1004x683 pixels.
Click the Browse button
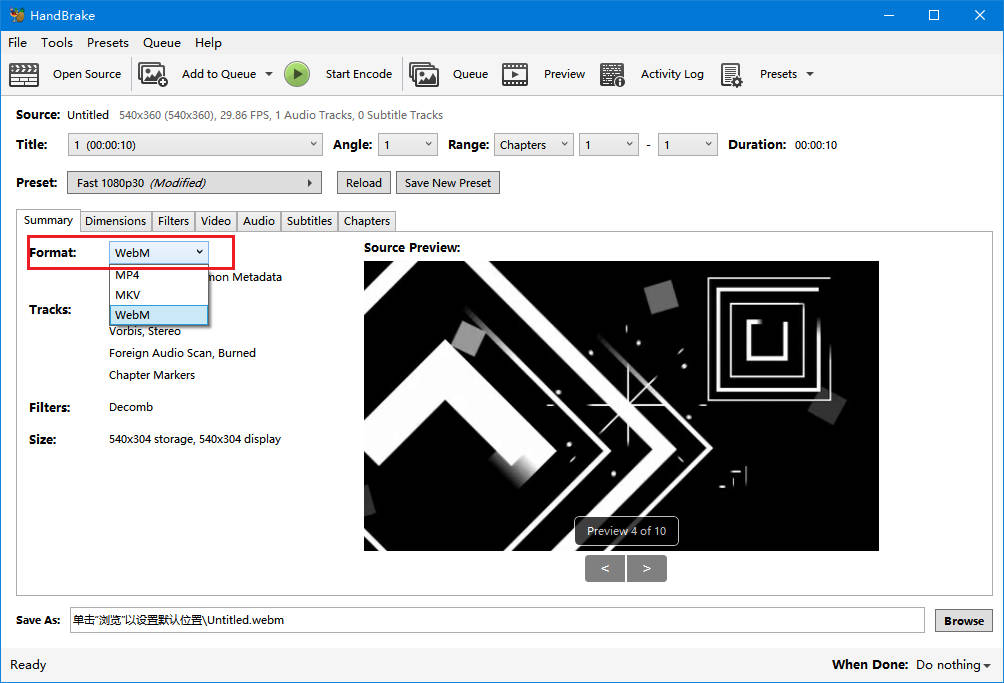(x=964, y=620)
